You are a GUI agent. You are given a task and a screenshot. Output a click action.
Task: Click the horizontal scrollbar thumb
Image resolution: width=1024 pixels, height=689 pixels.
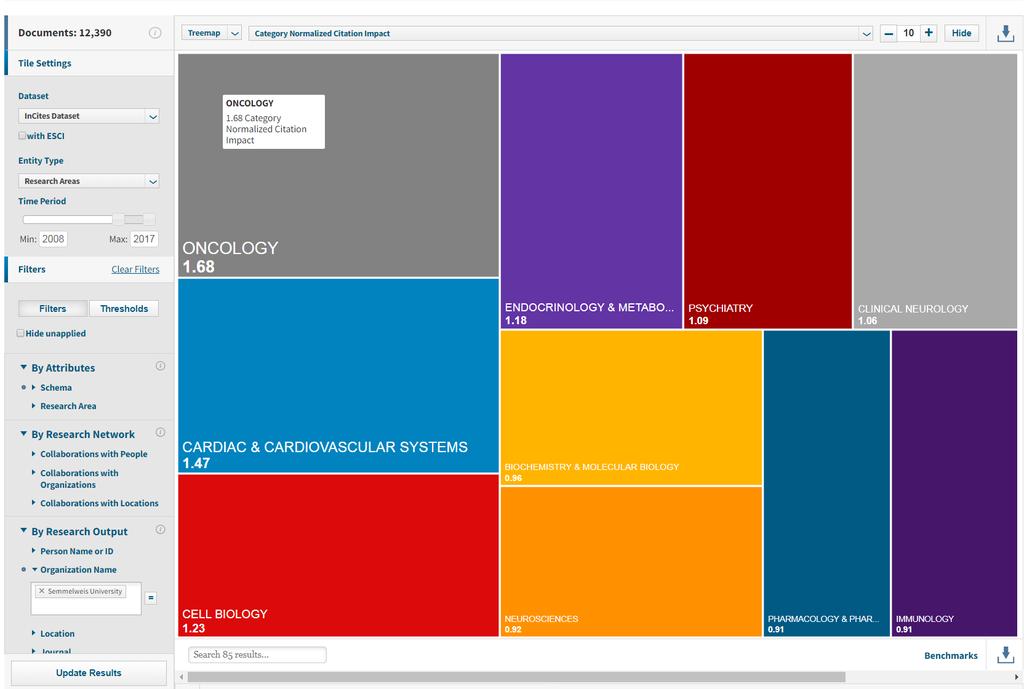pos(516,677)
